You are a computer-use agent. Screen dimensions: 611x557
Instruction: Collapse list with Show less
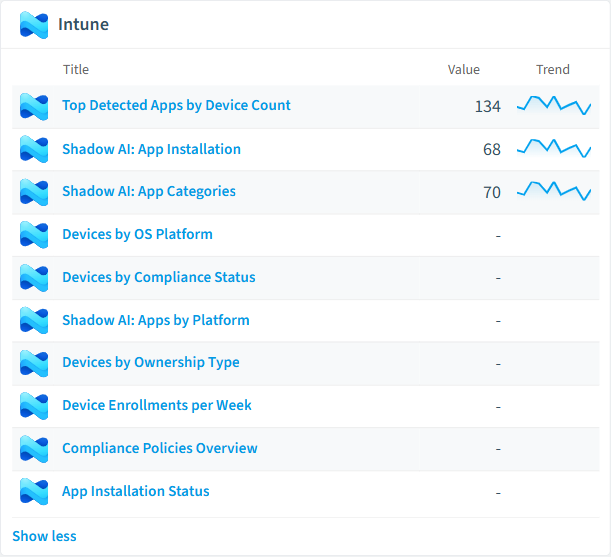pyautogui.click(x=44, y=536)
